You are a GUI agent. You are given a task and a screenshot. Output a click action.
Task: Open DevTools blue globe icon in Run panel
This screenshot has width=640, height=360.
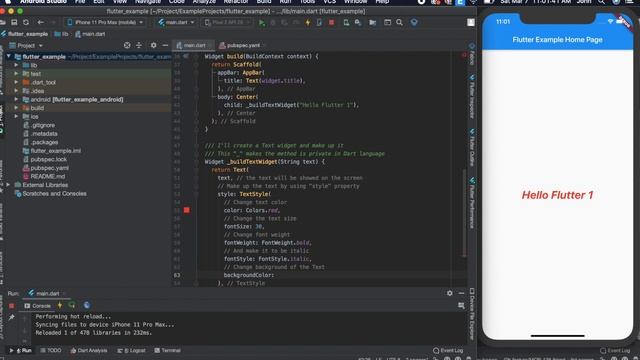coord(87,305)
